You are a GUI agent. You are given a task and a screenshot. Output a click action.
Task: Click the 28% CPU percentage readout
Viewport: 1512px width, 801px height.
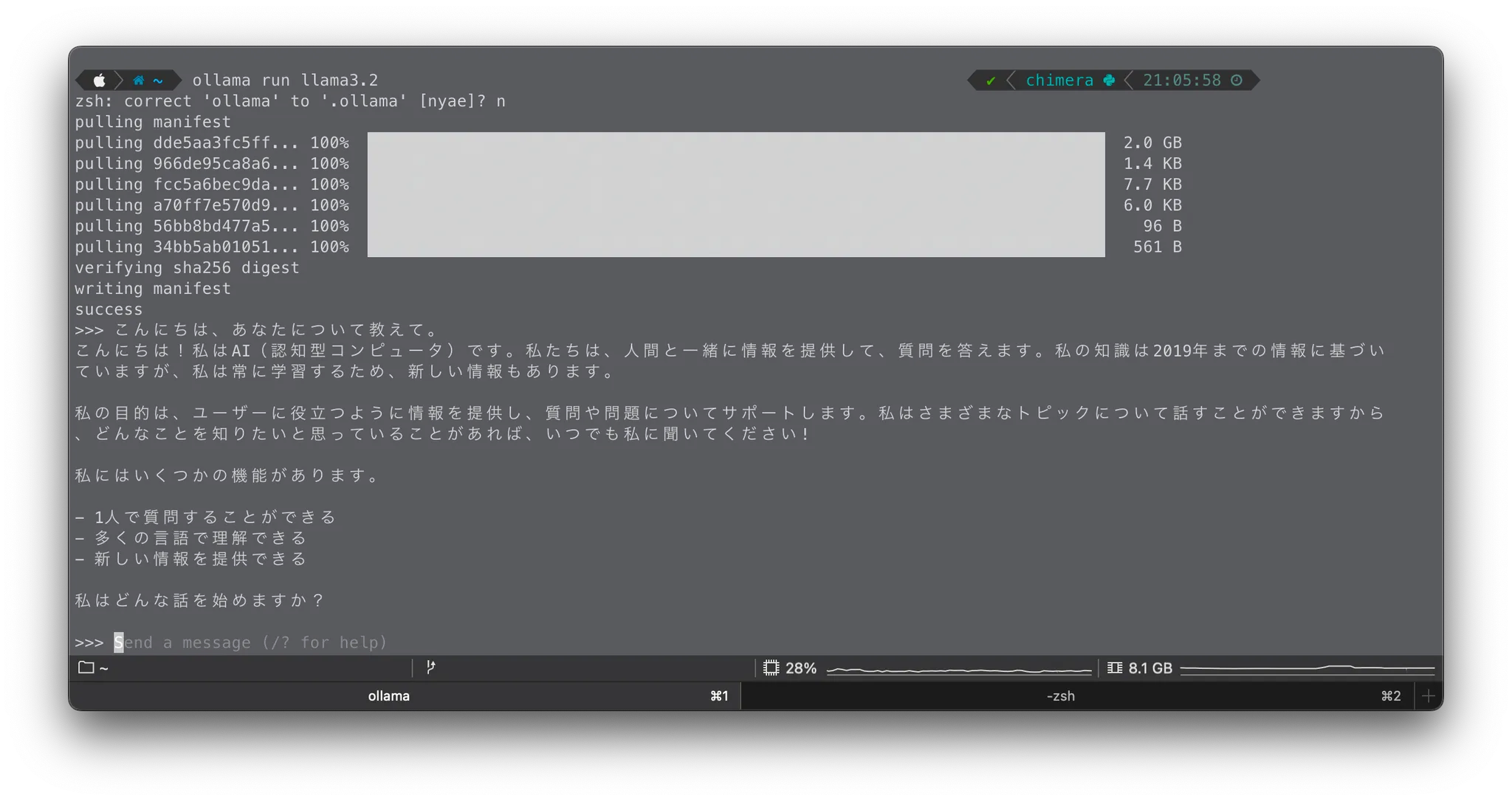point(801,668)
